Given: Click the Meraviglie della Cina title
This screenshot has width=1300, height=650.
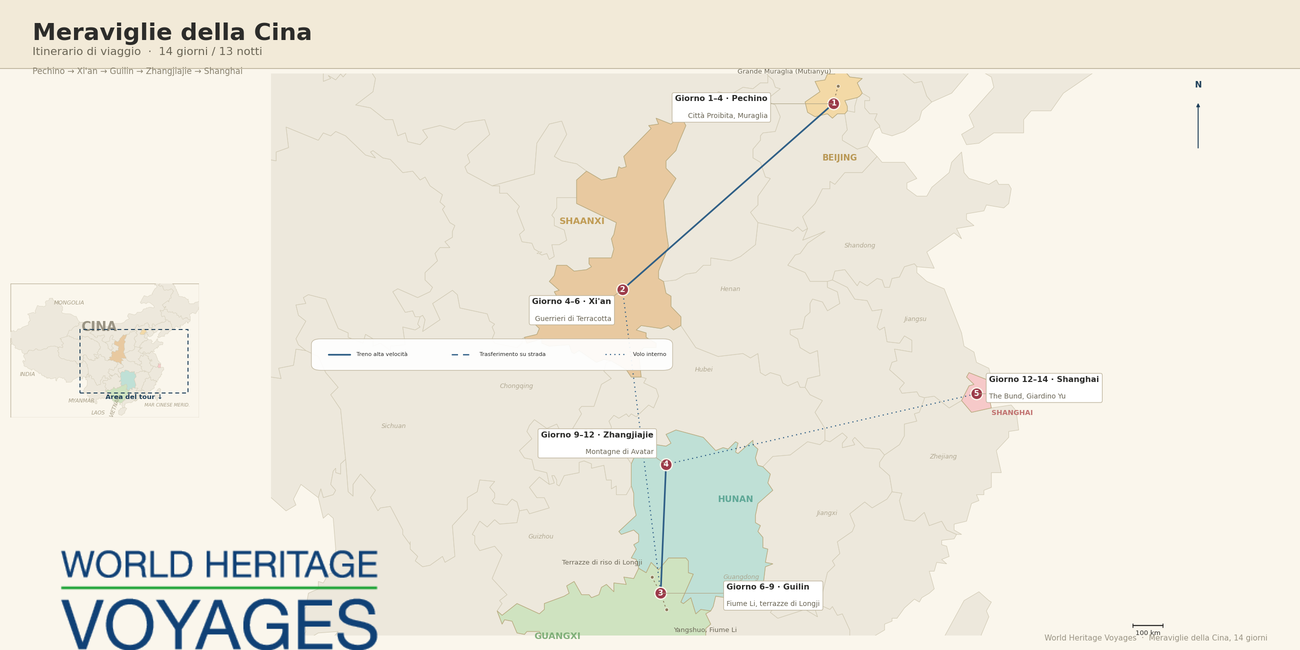Looking at the screenshot, I should pyautogui.click(x=172, y=33).
